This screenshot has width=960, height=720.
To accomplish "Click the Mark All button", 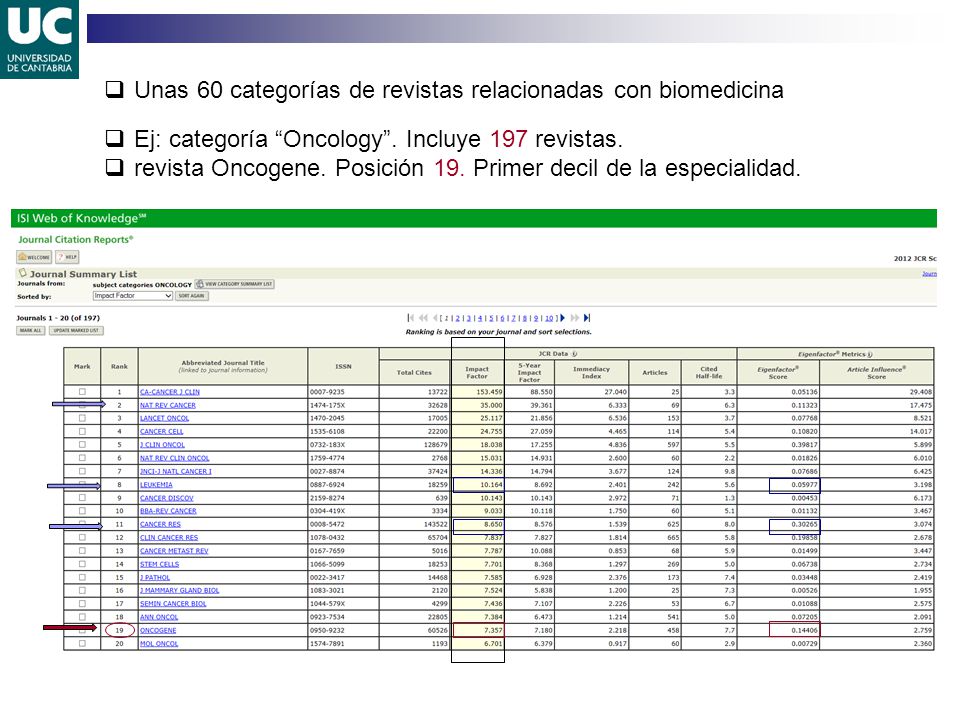I will click(31, 331).
